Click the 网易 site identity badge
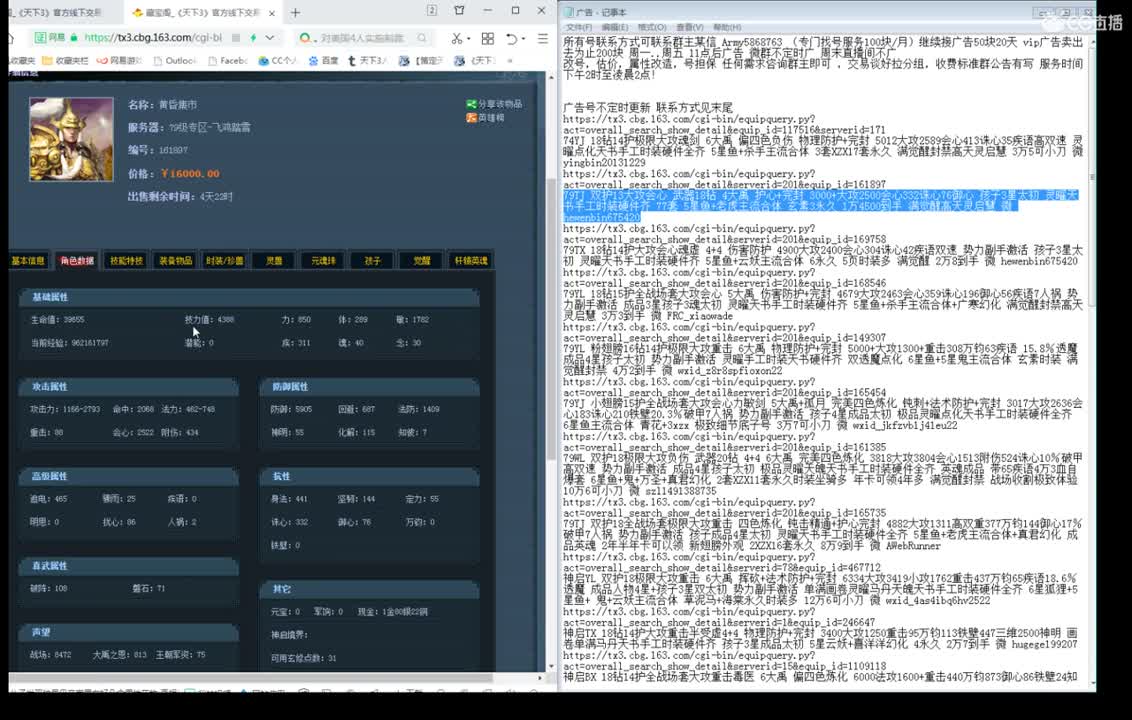The height and width of the screenshot is (720, 1132). pos(50,38)
